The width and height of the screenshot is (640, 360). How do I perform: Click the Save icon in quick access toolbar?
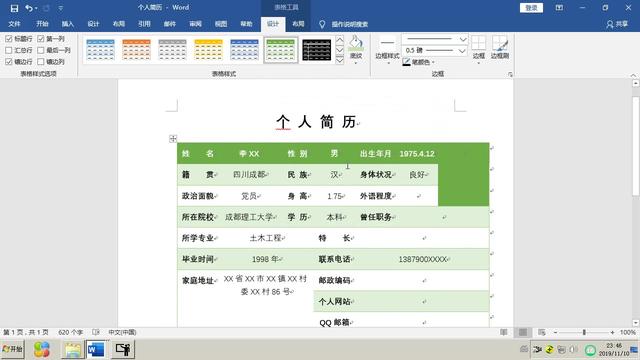point(14,8)
